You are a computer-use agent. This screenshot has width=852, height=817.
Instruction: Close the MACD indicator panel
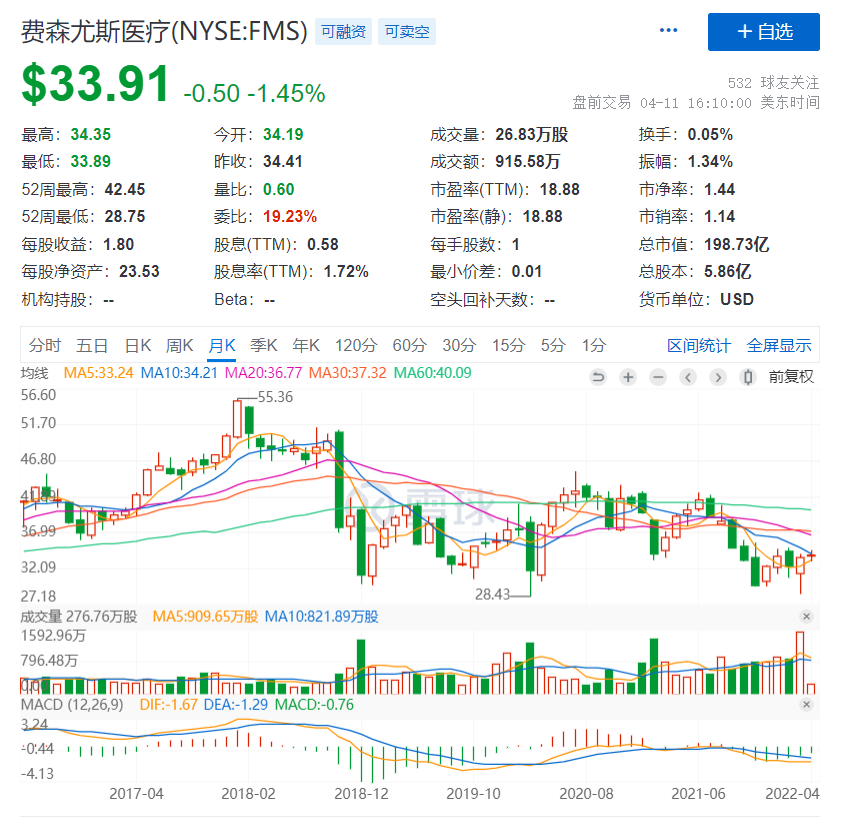coord(806,704)
